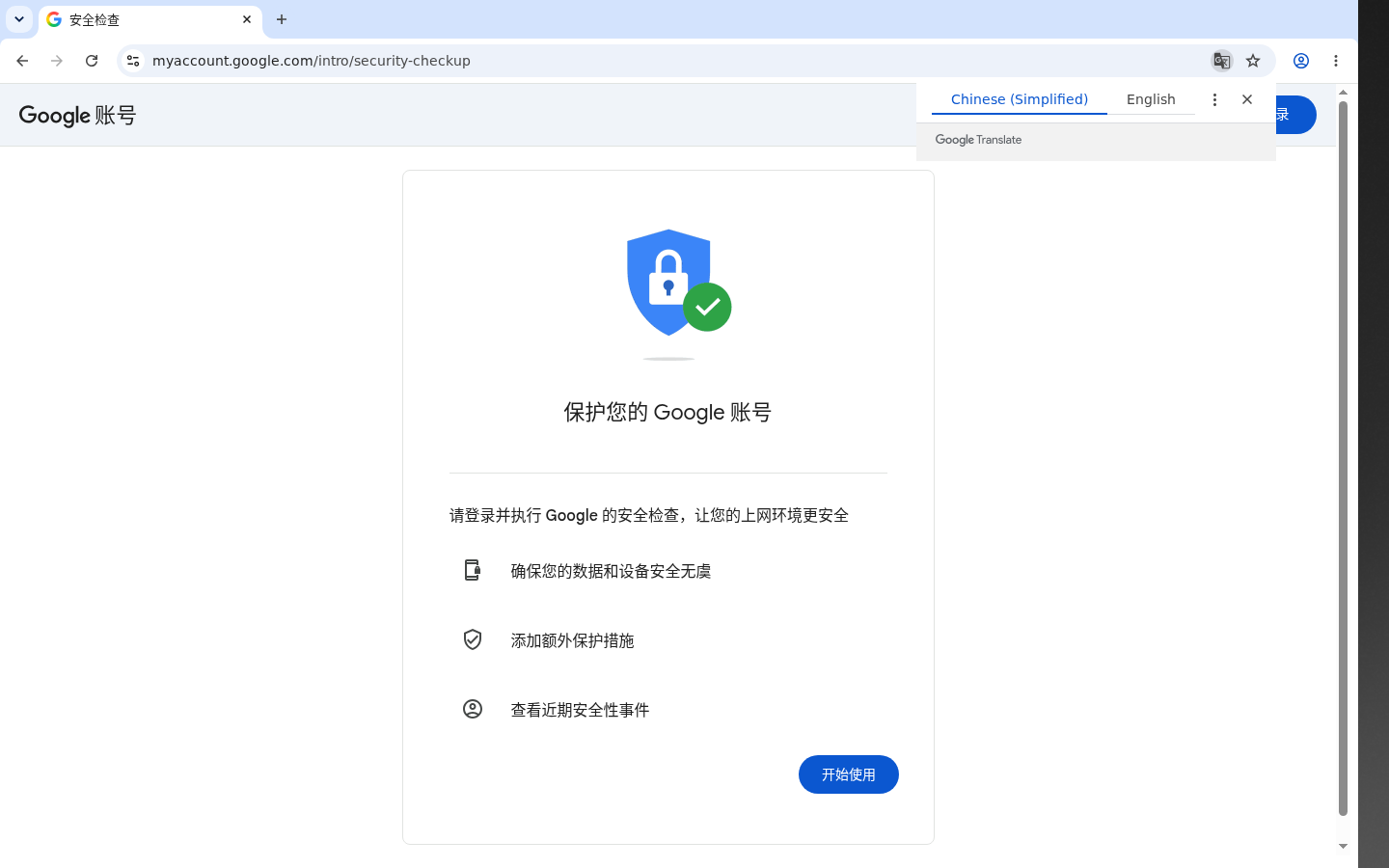Open site information icon in address bar
Viewport: 1389px width, 868px height.
click(x=133, y=61)
